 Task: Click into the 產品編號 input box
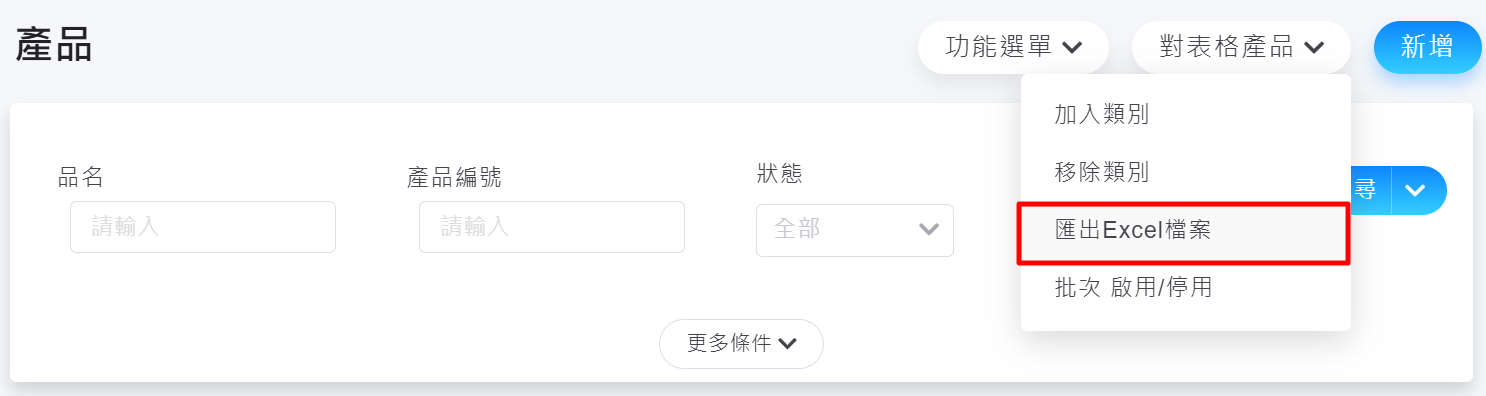coord(552,227)
